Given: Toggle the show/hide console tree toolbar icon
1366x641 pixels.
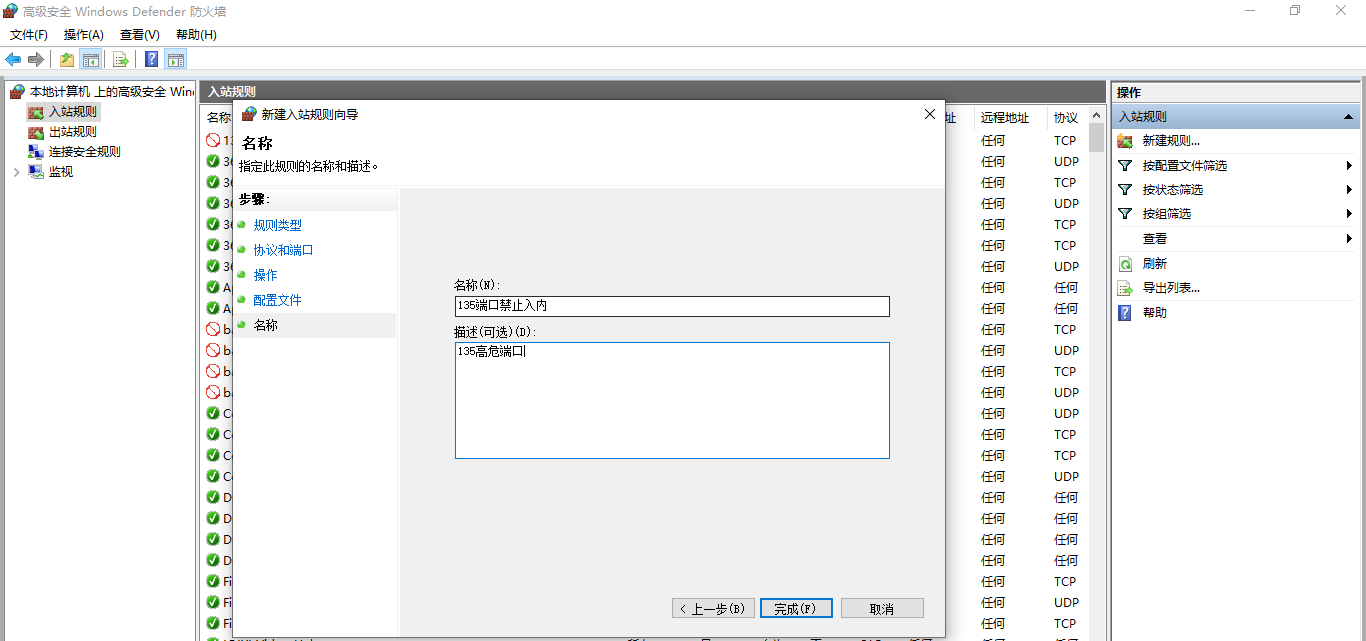Looking at the screenshot, I should [90, 59].
